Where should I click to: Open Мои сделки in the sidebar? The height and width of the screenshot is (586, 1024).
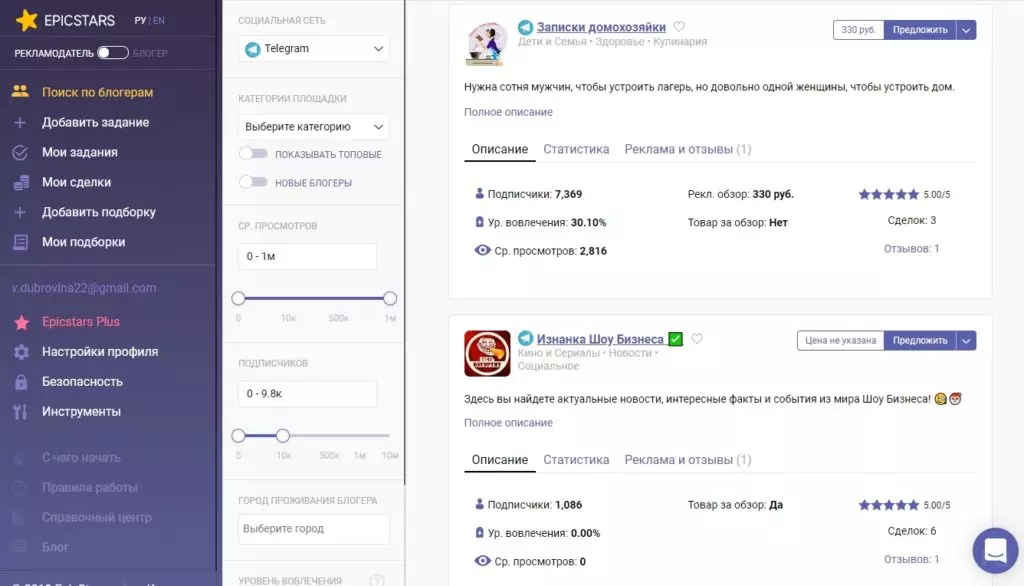(76, 182)
